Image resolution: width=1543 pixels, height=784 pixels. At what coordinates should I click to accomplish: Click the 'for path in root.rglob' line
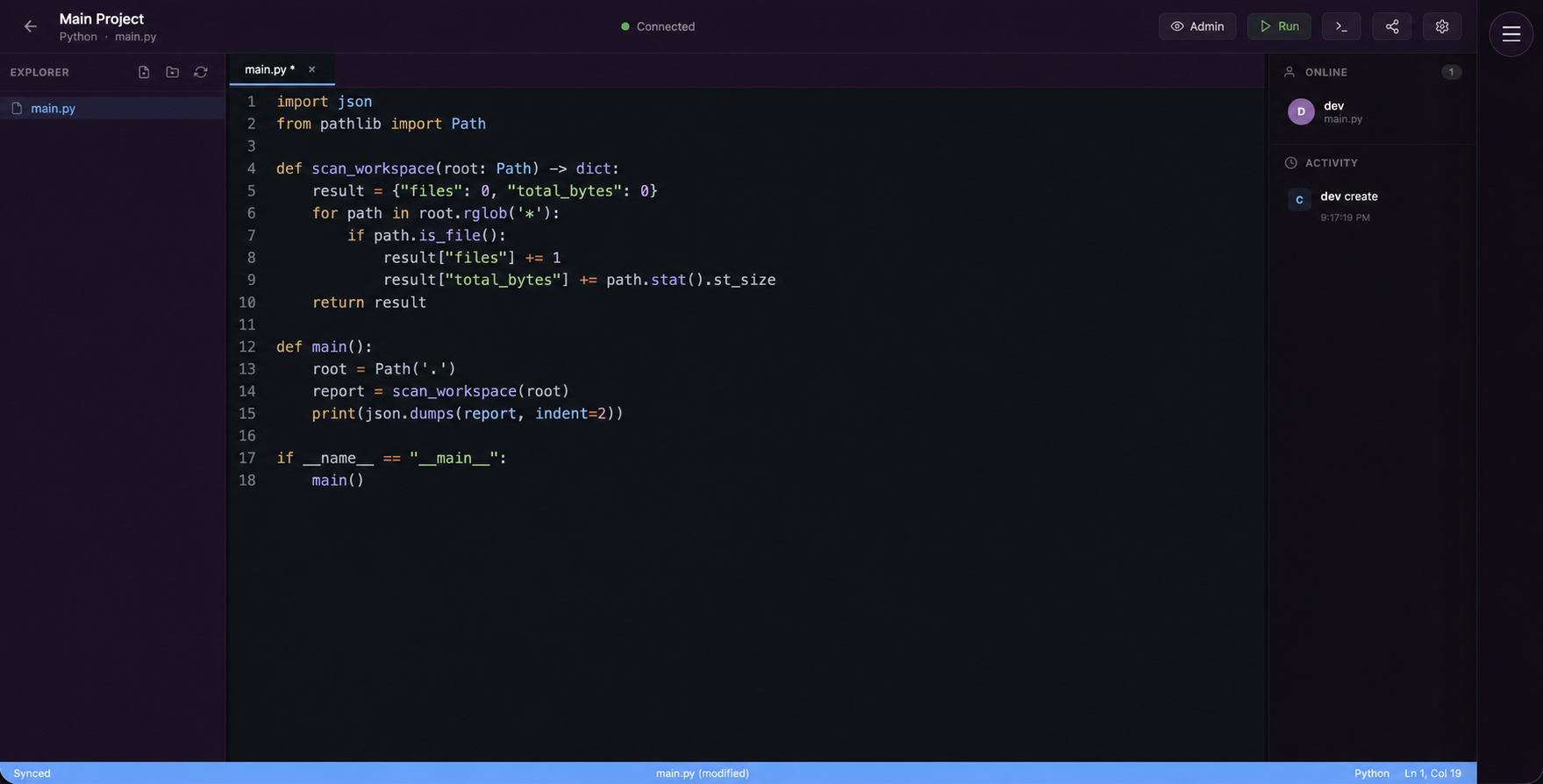[436, 213]
